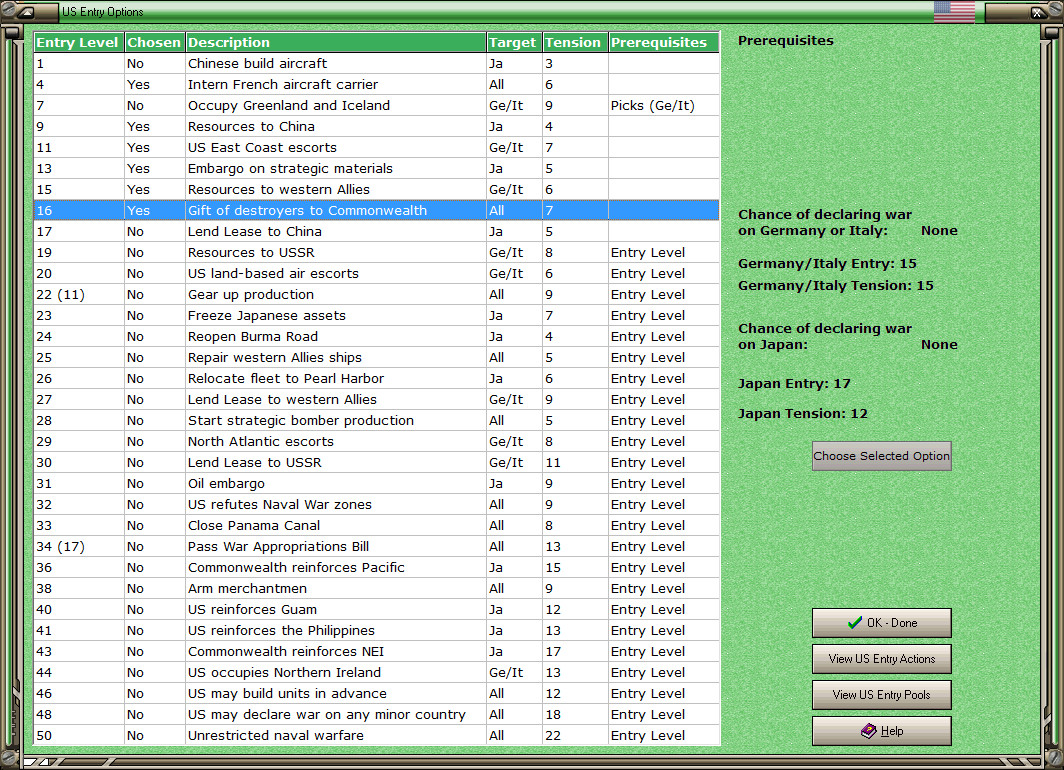Viewport: 1064px width, 770px height.
Task: Click the purple book Help icon
Action: pos(869,731)
